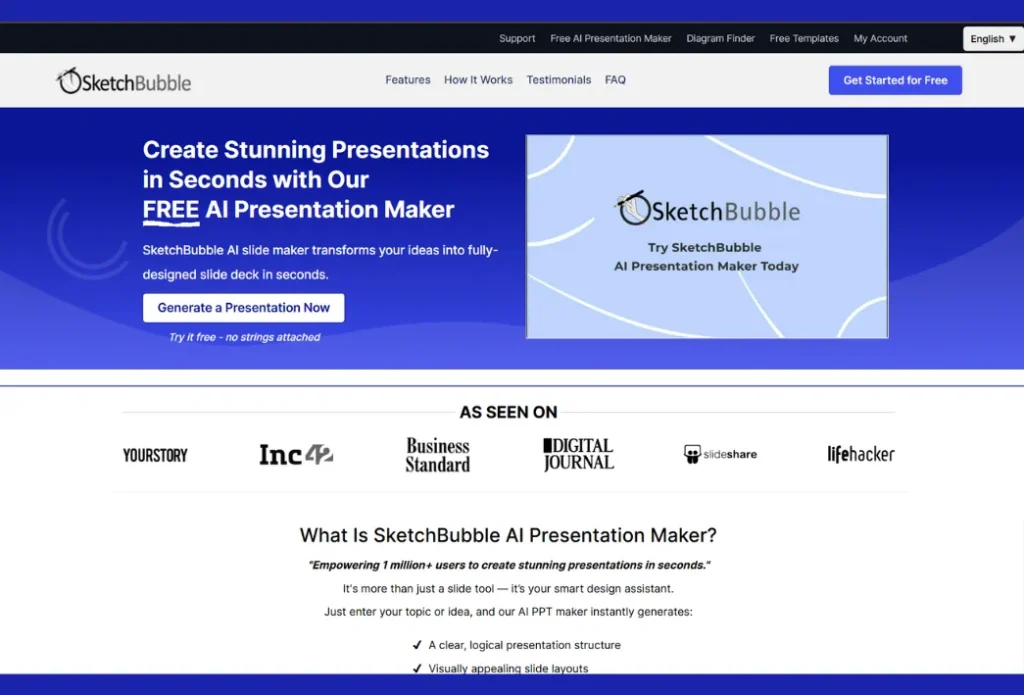Click the Business Standard logo
Image resolution: width=1024 pixels, height=695 pixels.
(x=437, y=455)
